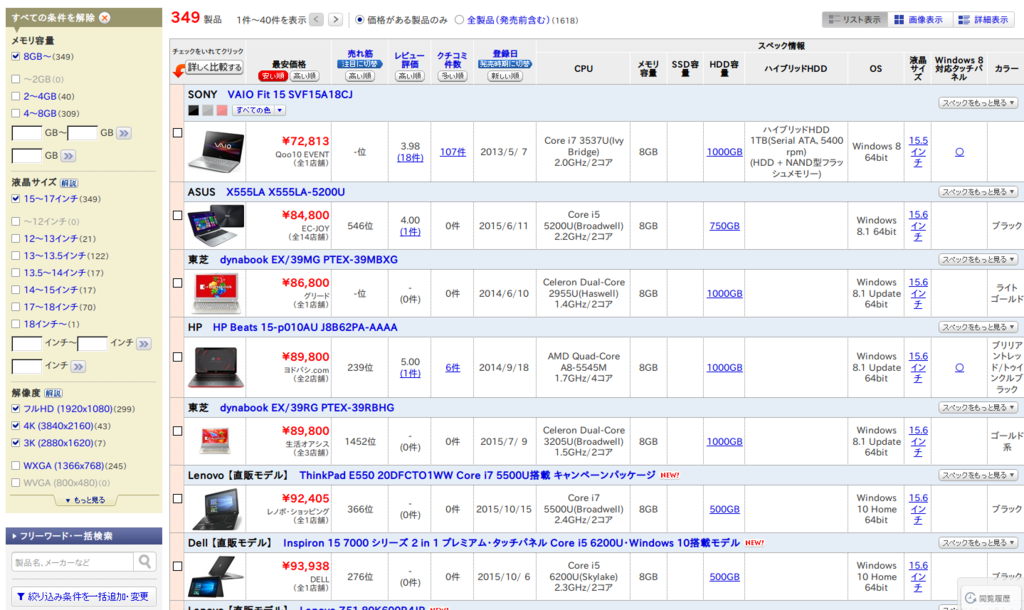Image resolution: width=1024 pixels, height=610 pixels.
Task: Uncheck フルHD (1920x1080) resolution filter
Action: (16, 409)
